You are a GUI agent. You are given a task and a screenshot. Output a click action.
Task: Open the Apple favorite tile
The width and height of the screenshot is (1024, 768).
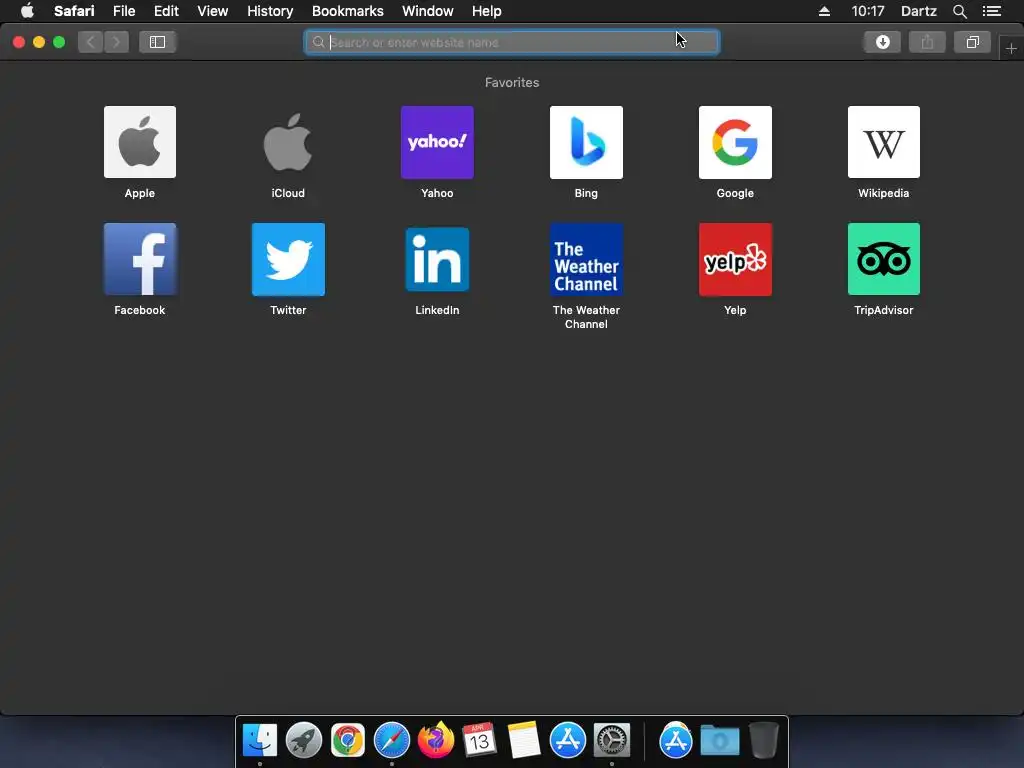click(140, 142)
